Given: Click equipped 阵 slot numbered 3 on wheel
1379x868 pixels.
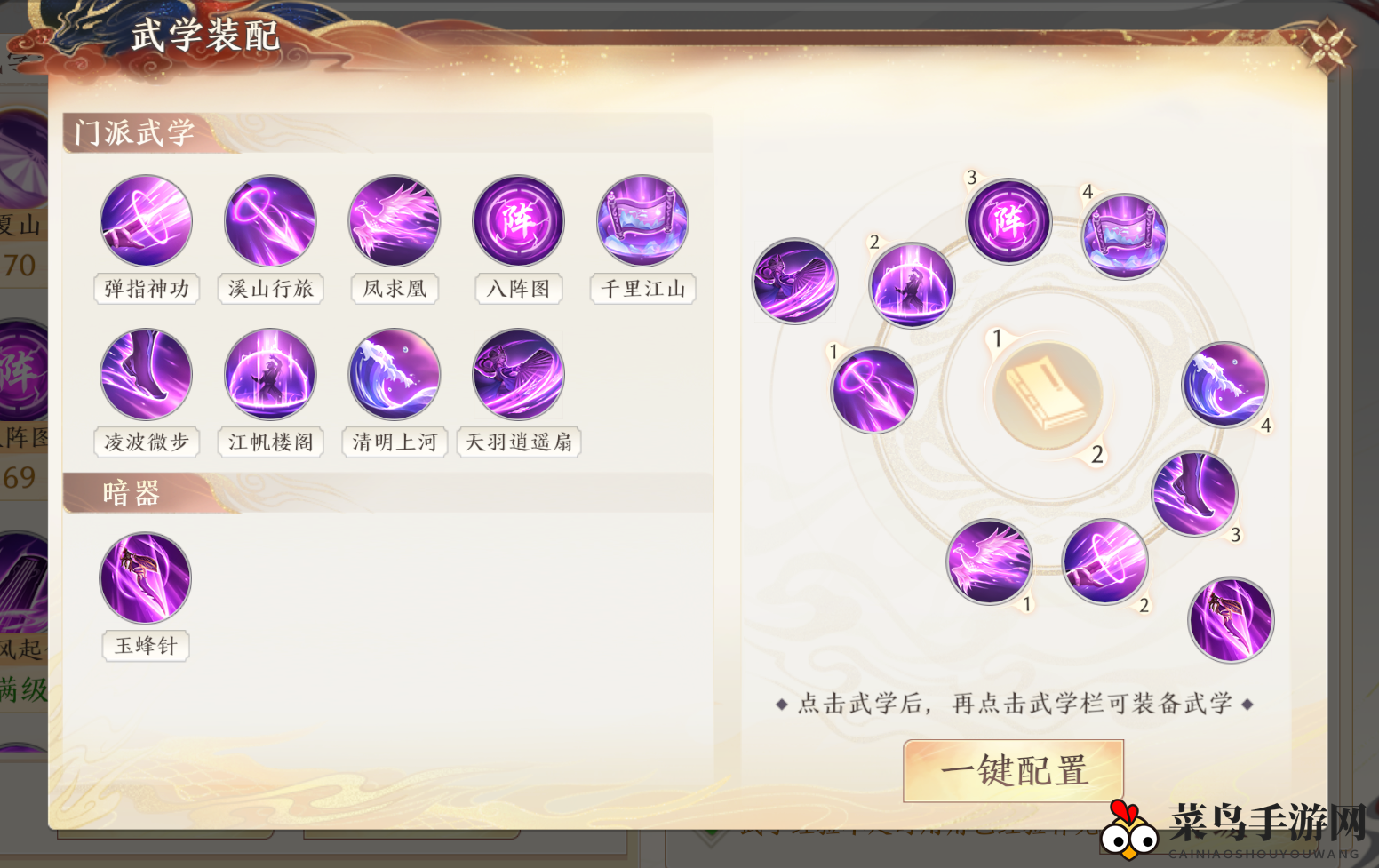Looking at the screenshot, I should point(1008,220).
